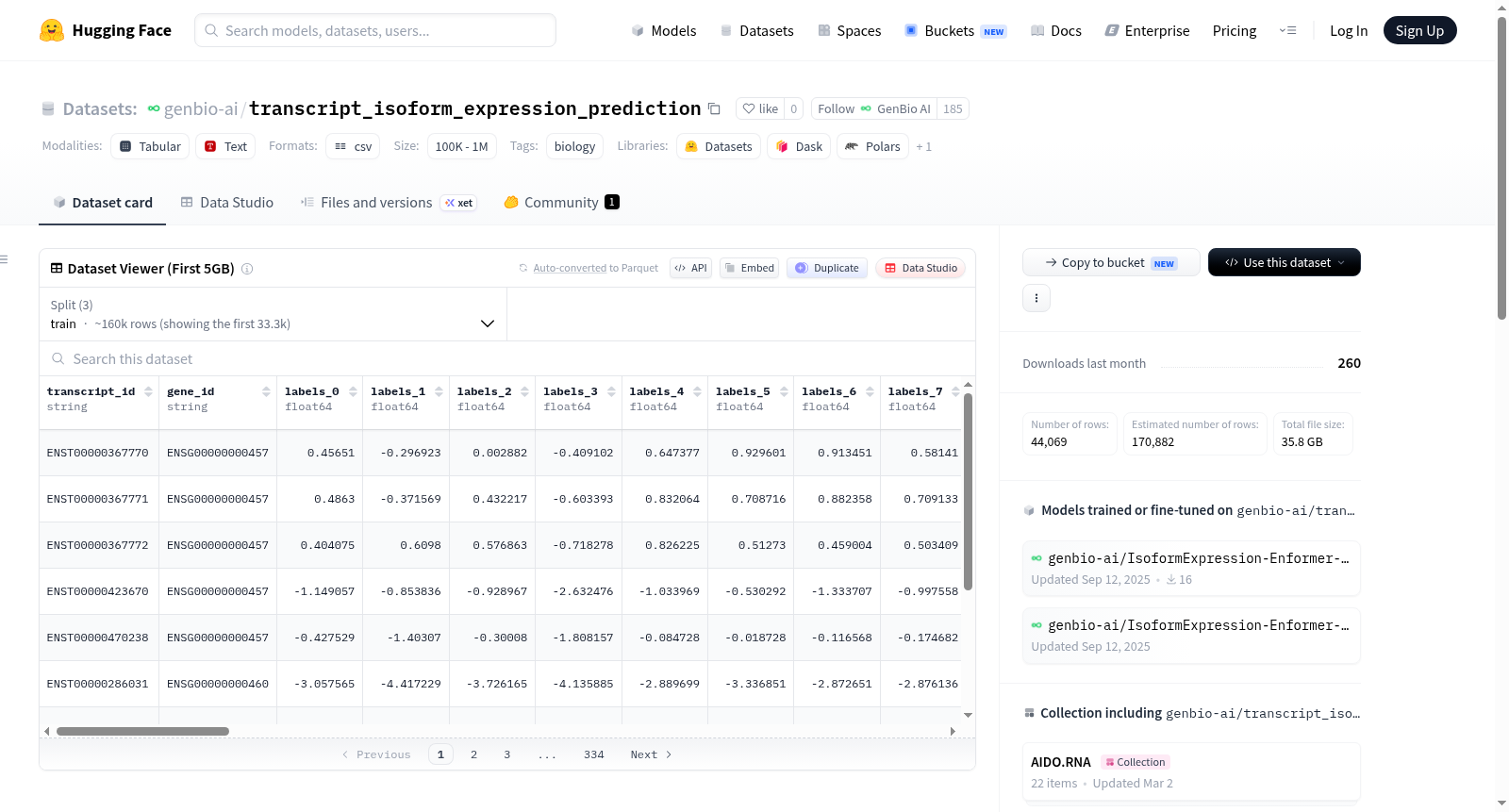Click the info icon beside Dataset Viewer
Image resolution: width=1509 pixels, height=812 pixels.
pos(247,269)
